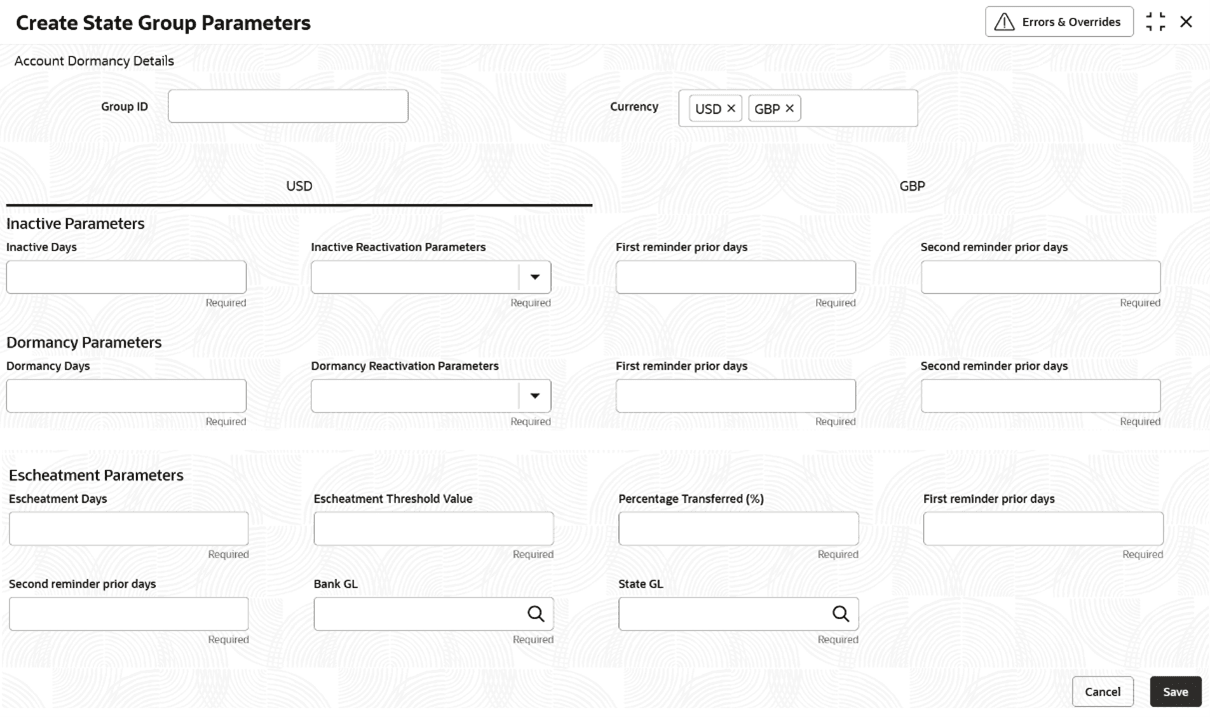Focus the Percentage Transferred (%) field

pos(738,529)
